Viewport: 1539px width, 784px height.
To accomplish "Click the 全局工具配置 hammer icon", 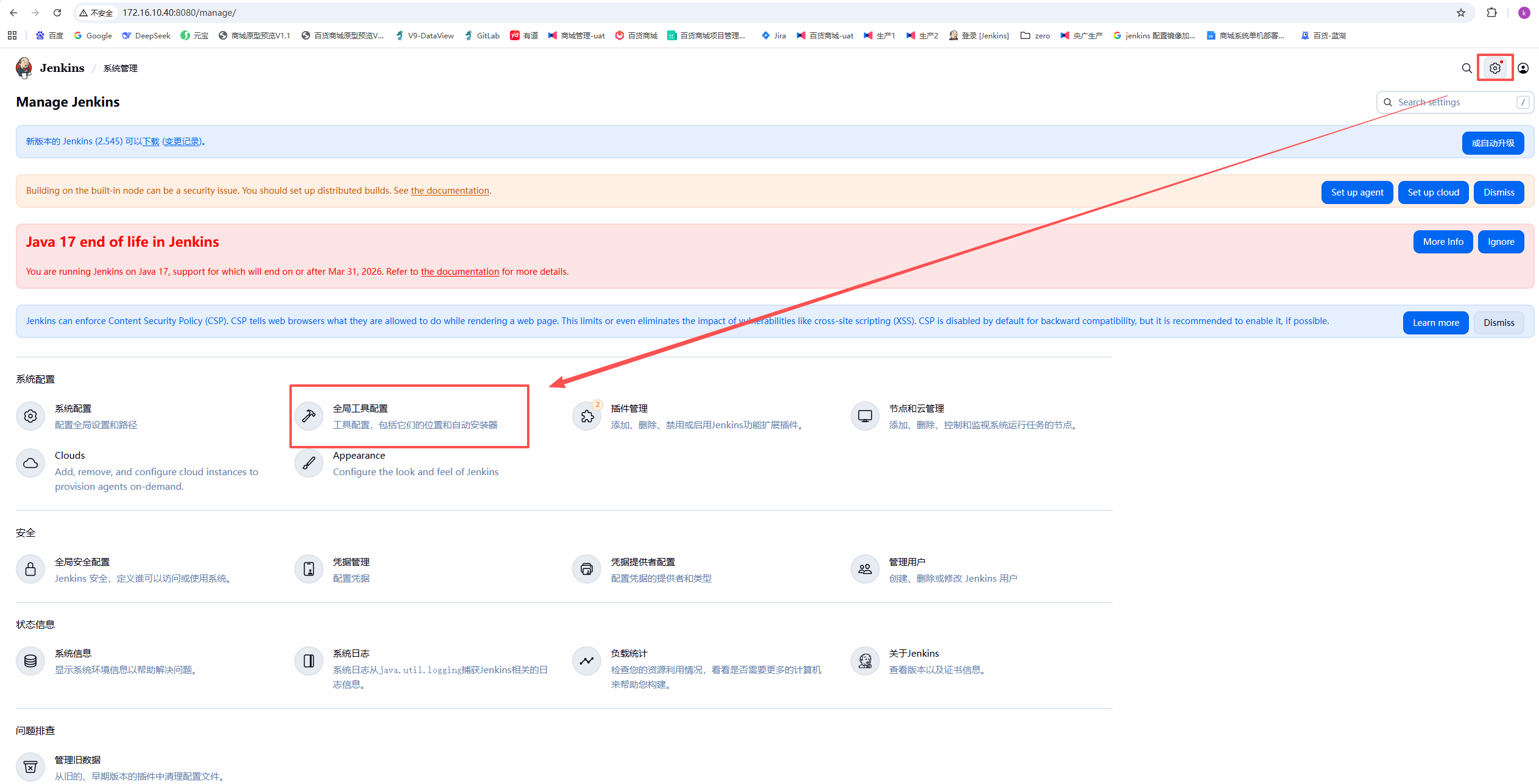I will click(309, 416).
